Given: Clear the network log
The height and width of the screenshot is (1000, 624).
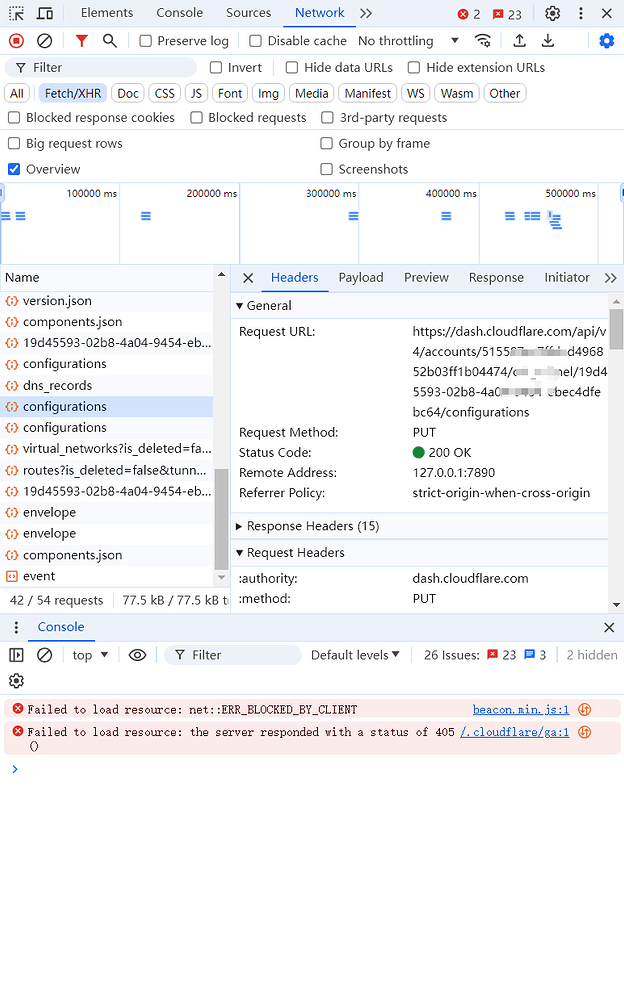Looking at the screenshot, I should (x=44, y=41).
